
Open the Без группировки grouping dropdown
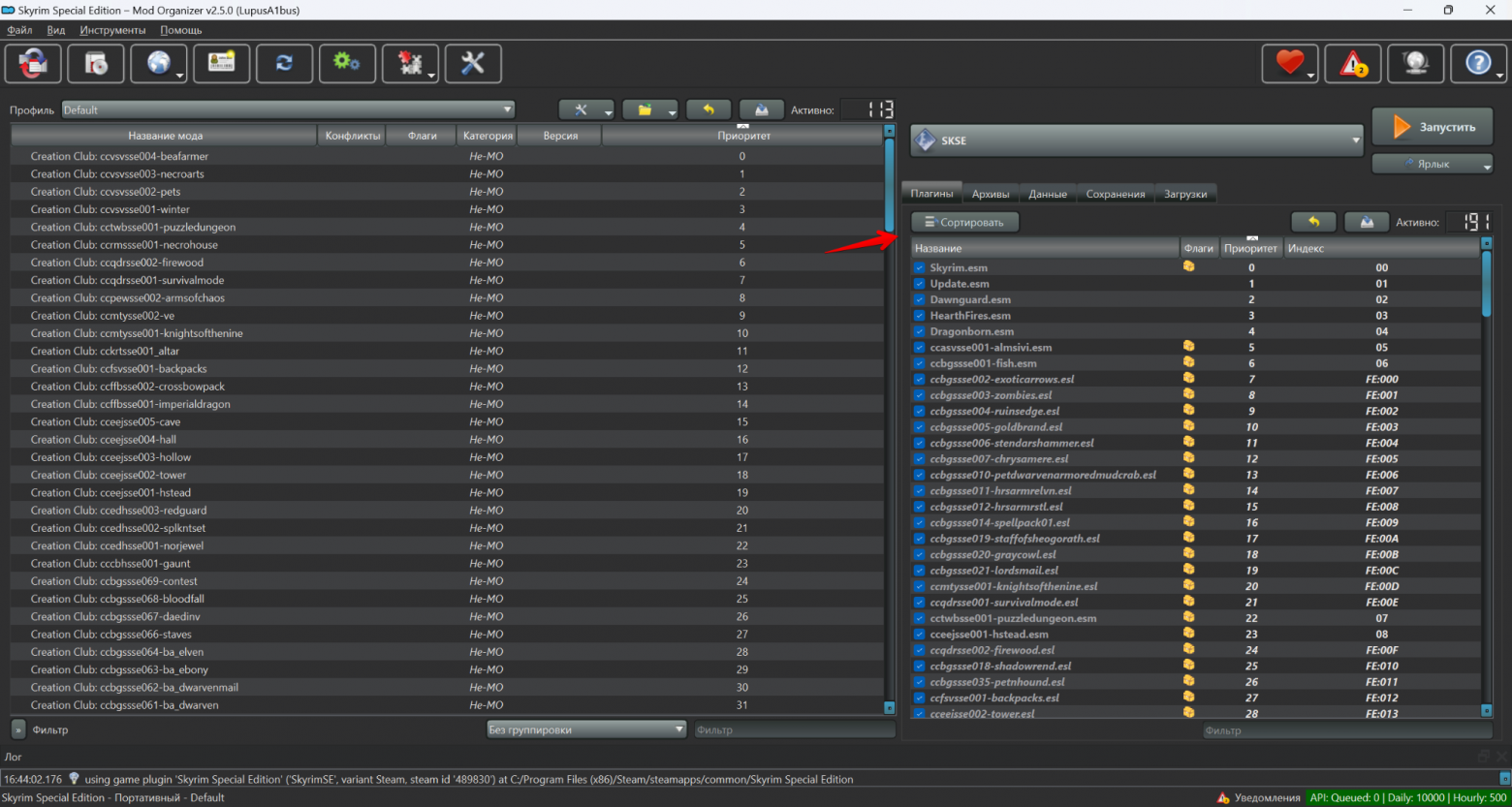(586, 729)
